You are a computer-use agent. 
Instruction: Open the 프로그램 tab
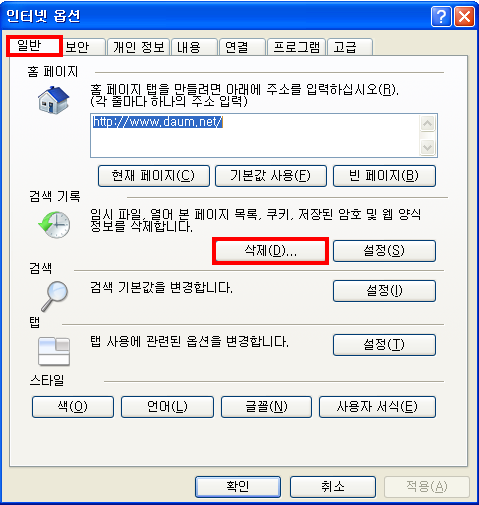pyautogui.click(x=296, y=47)
